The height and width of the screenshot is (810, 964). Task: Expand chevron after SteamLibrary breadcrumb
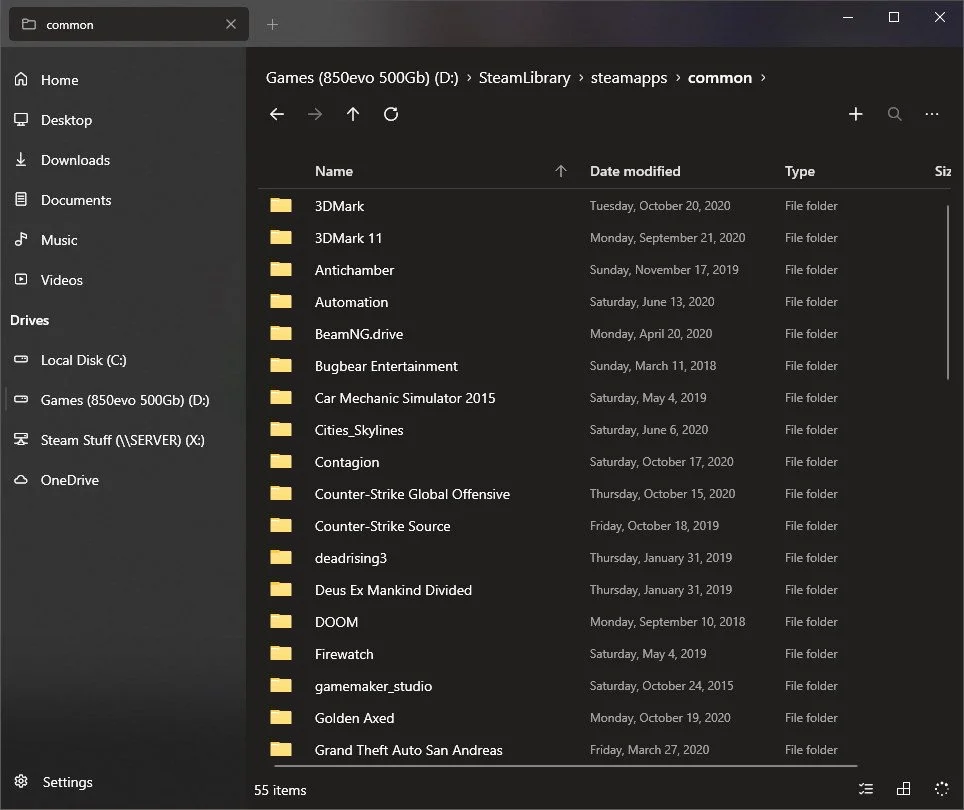(x=580, y=77)
